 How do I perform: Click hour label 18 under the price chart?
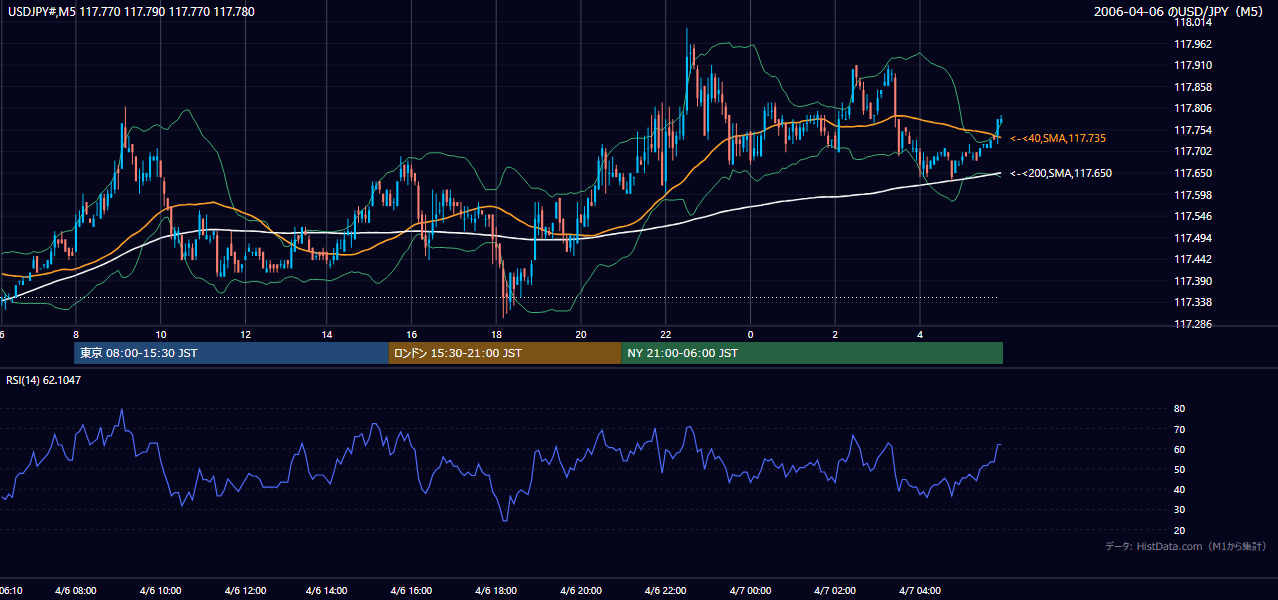[x=496, y=334]
